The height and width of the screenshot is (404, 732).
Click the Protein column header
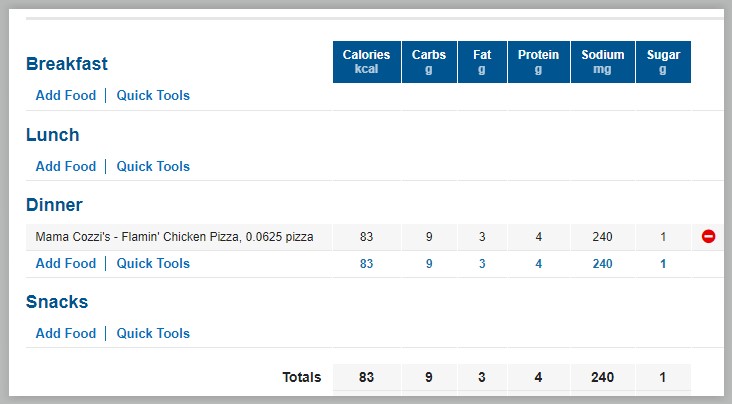pos(539,62)
